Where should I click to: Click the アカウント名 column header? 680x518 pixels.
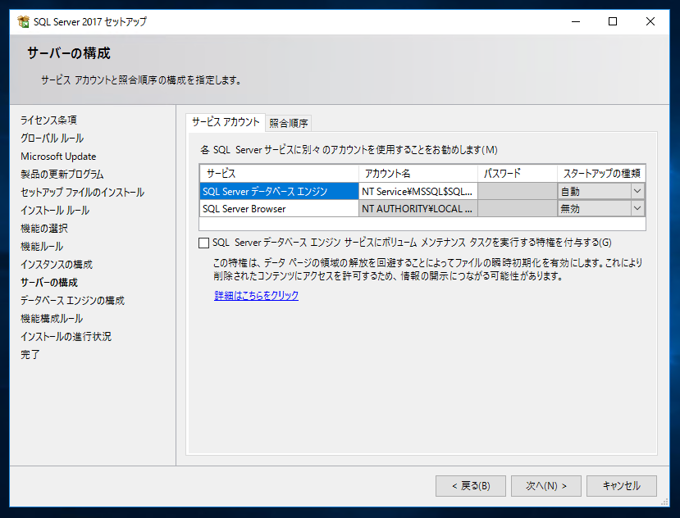[418, 174]
